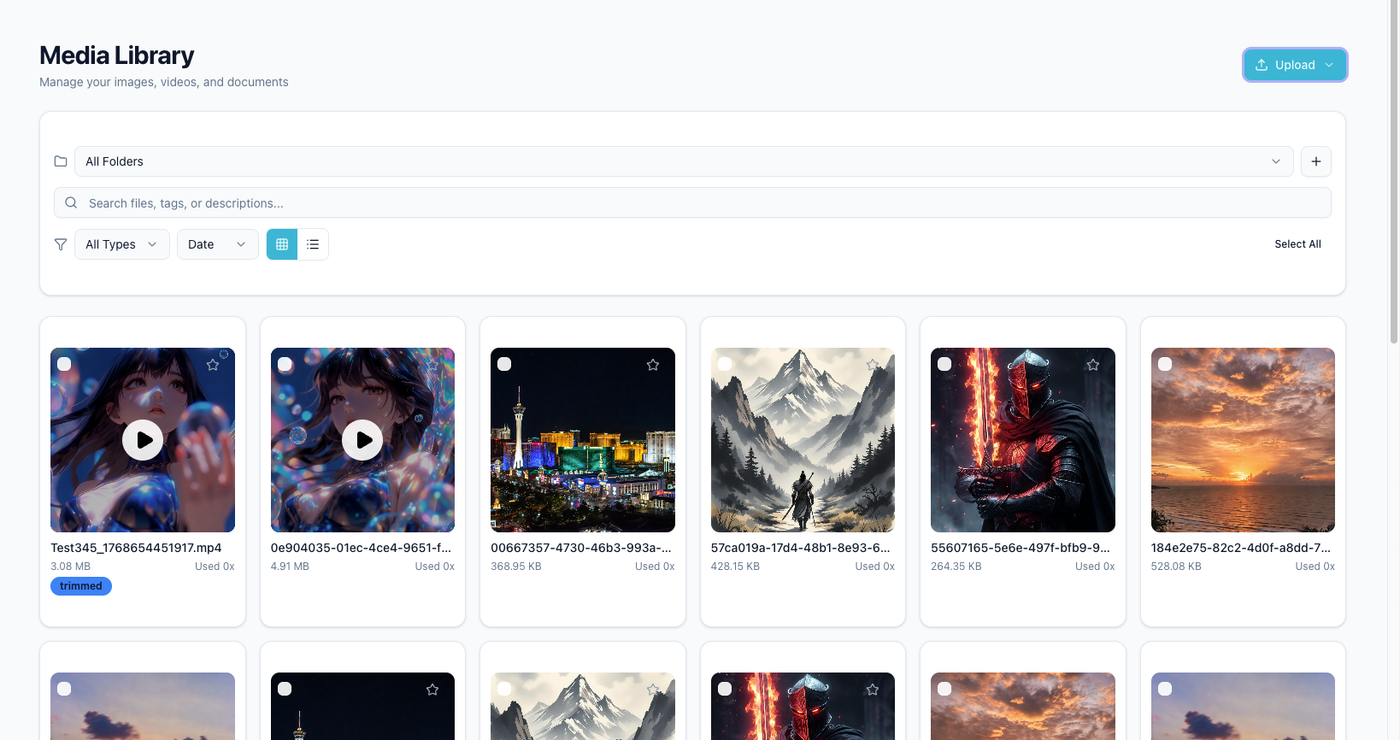The height and width of the screenshot is (740, 1400).
Task: Click the 368.95 KB file size text
Action: (517, 566)
